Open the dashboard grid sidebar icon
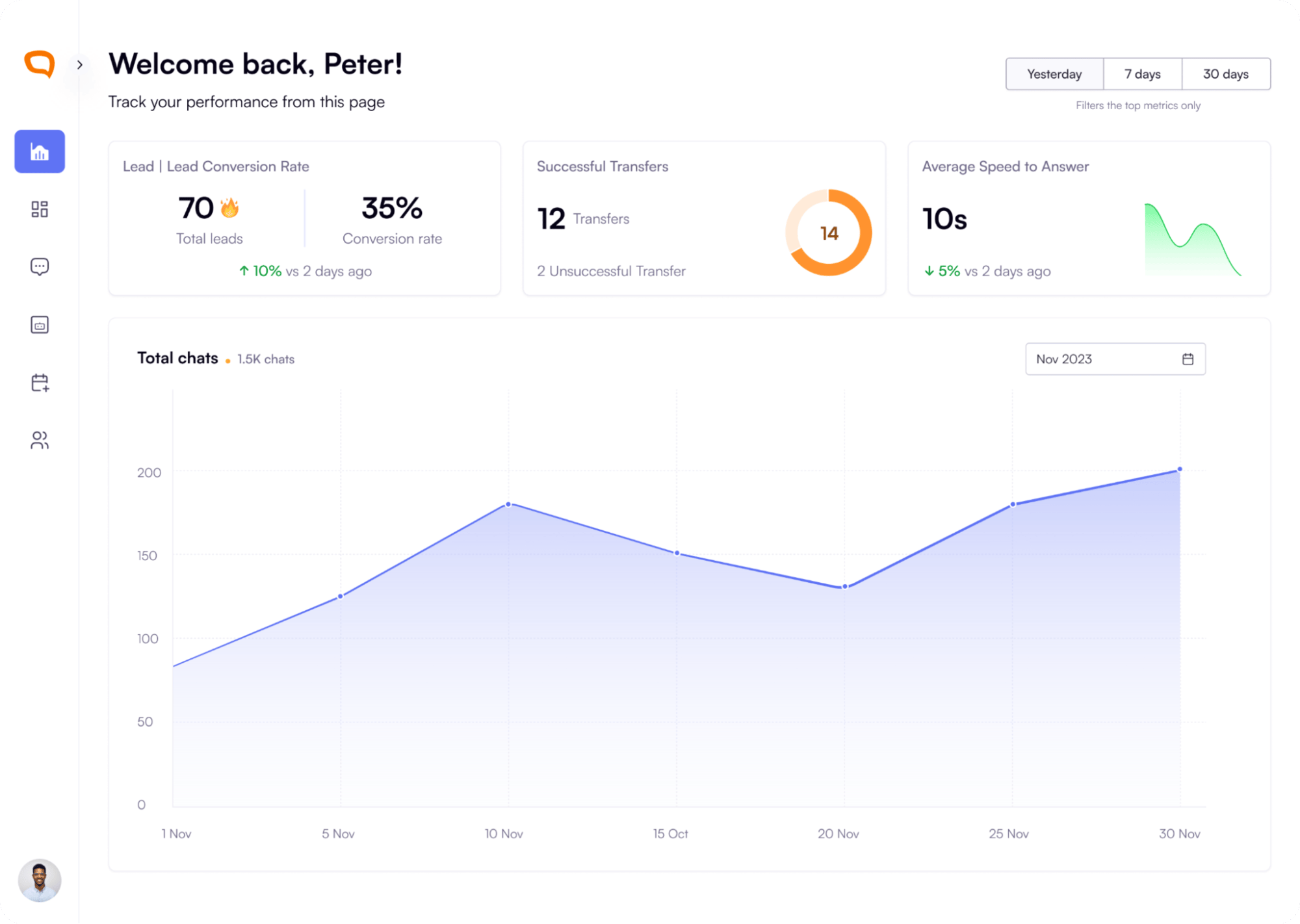The image size is (1300, 924). click(x=40, y=209)
